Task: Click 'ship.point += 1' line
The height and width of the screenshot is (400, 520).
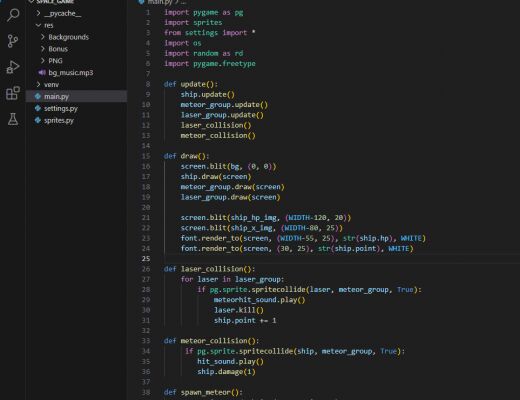Action: [x=245, y=321]
